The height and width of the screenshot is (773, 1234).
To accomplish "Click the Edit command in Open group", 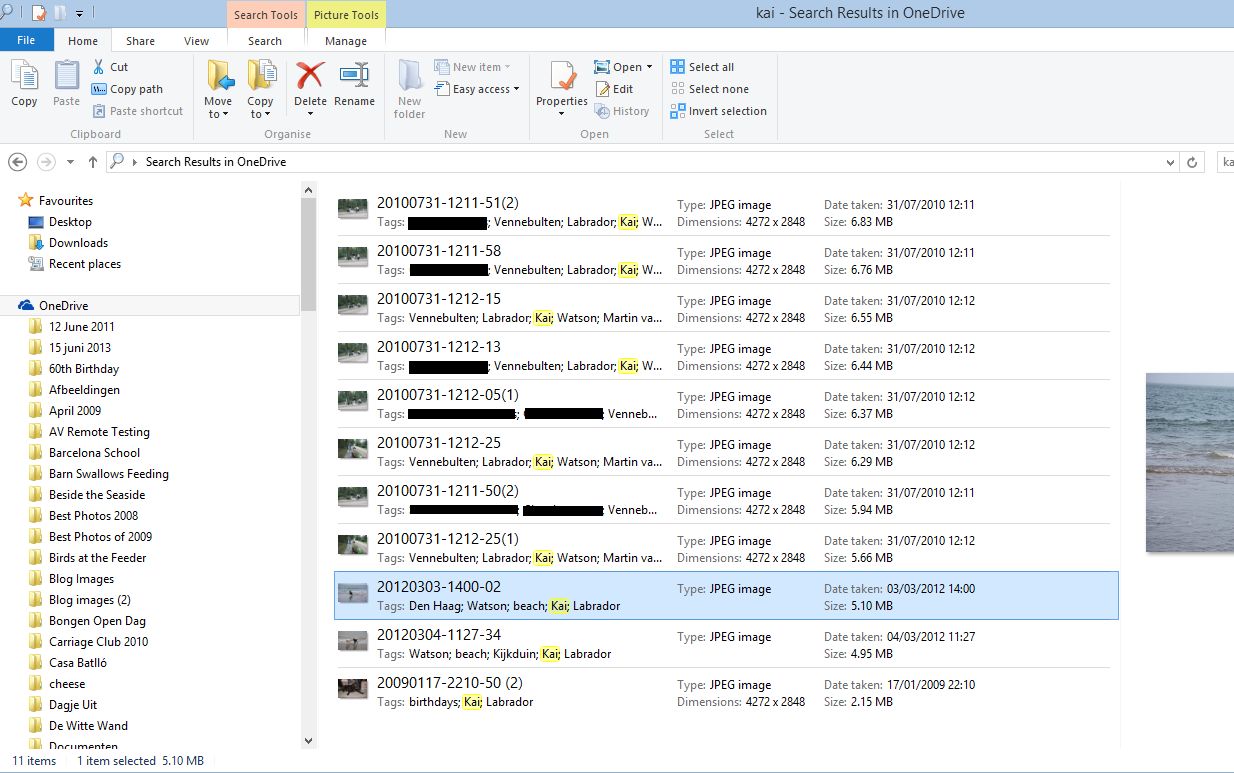I will 614,89.
